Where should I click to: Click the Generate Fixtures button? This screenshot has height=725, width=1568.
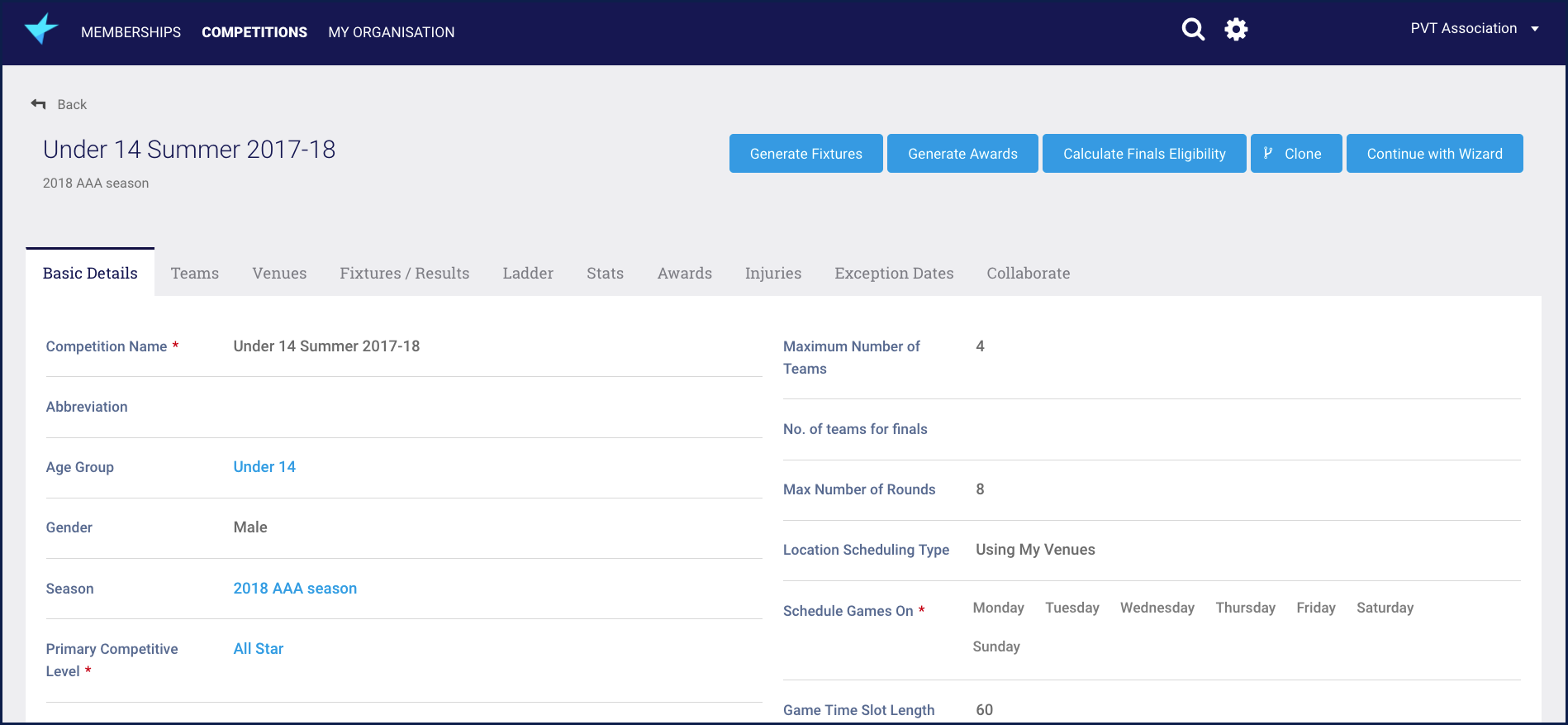[x=805, y=154]
